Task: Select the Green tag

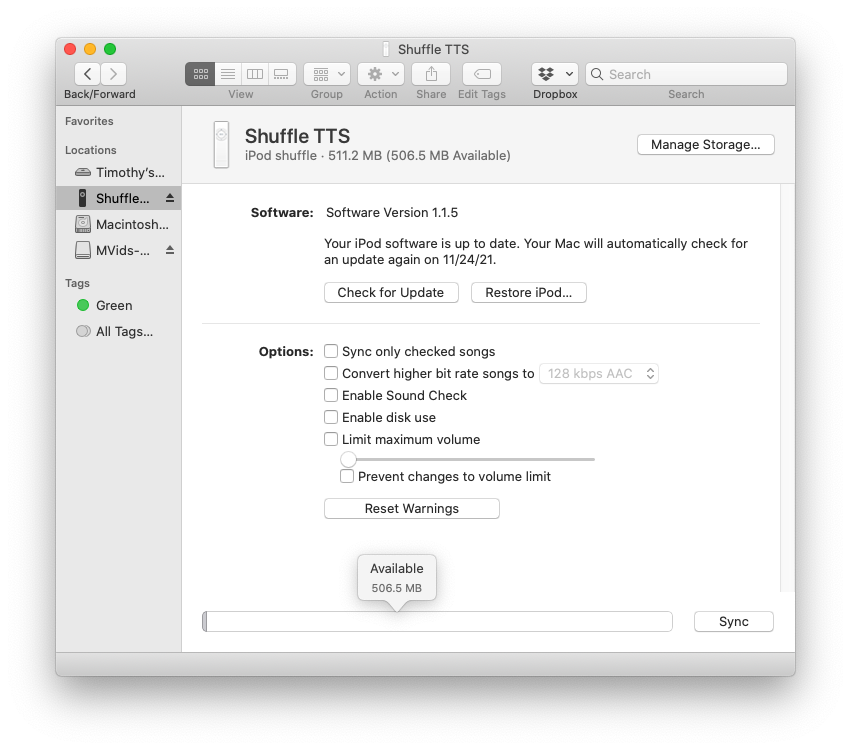Action: pyautogui.click(x=118, y=306)
